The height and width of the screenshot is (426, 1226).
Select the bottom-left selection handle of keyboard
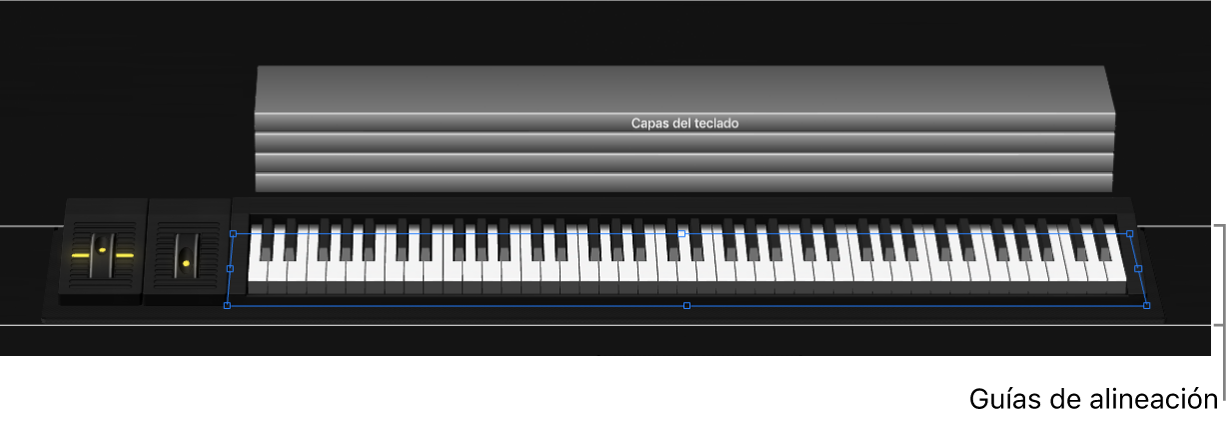click(x=227, y=305)
